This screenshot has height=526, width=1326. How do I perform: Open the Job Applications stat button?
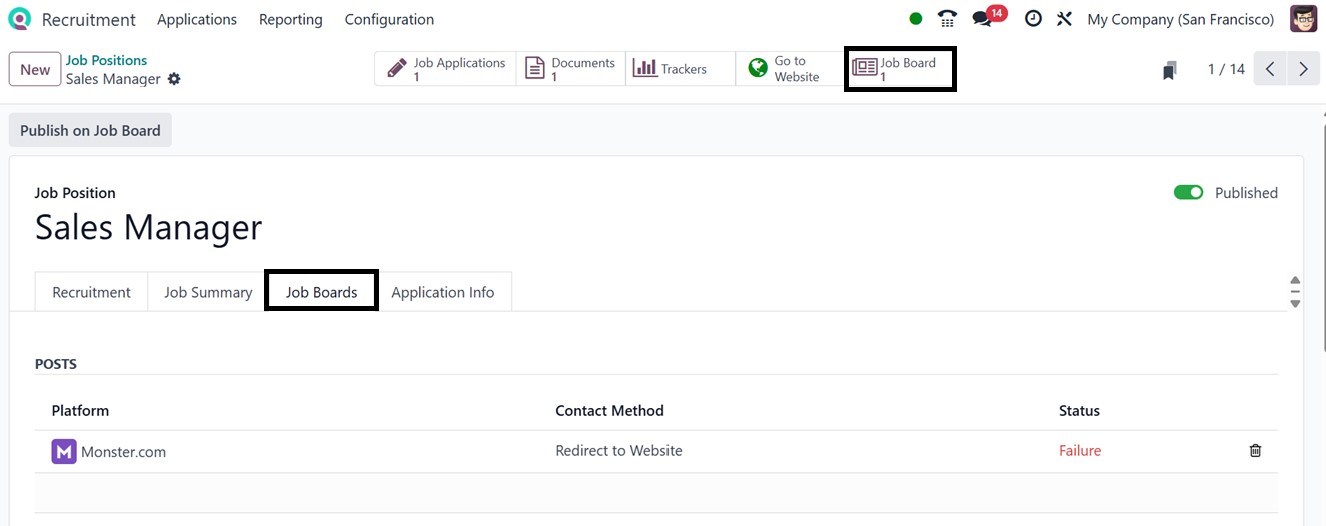[x=446, y=69]
